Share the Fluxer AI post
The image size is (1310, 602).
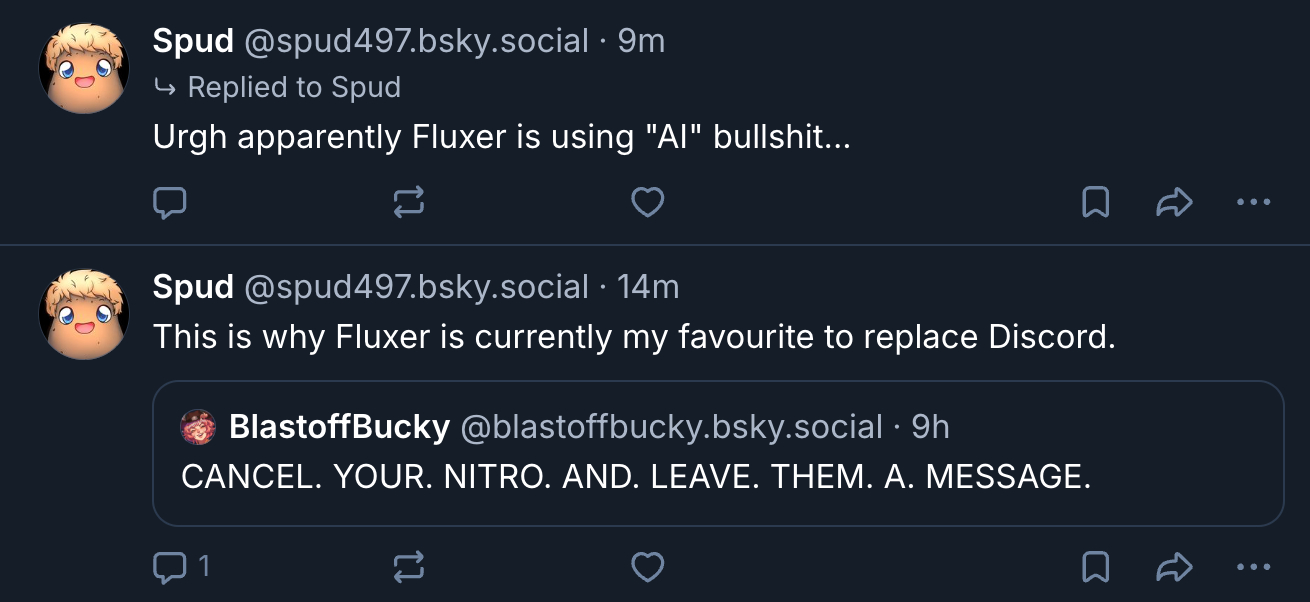pos(1174,203)
